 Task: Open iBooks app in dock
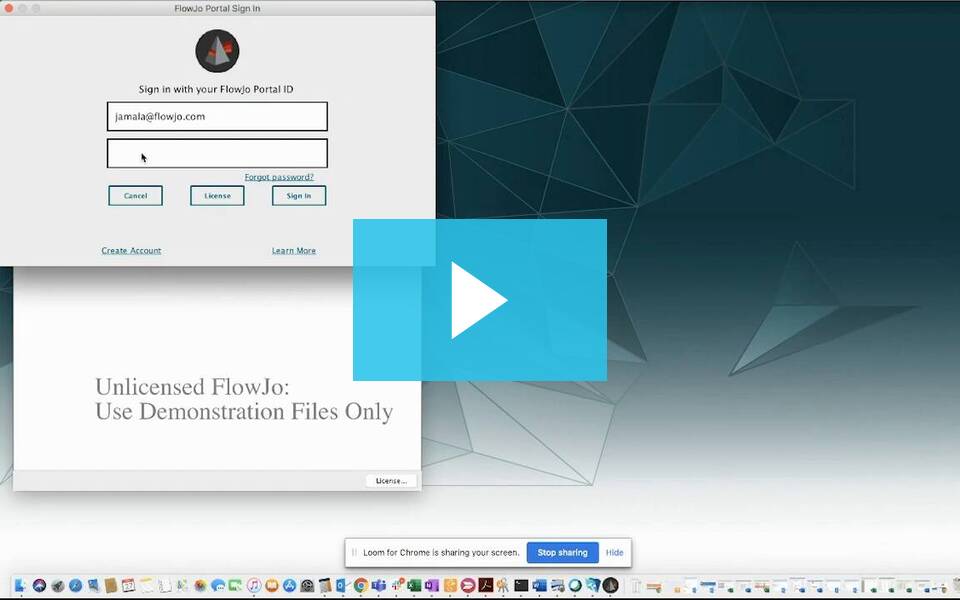(272, 585)
